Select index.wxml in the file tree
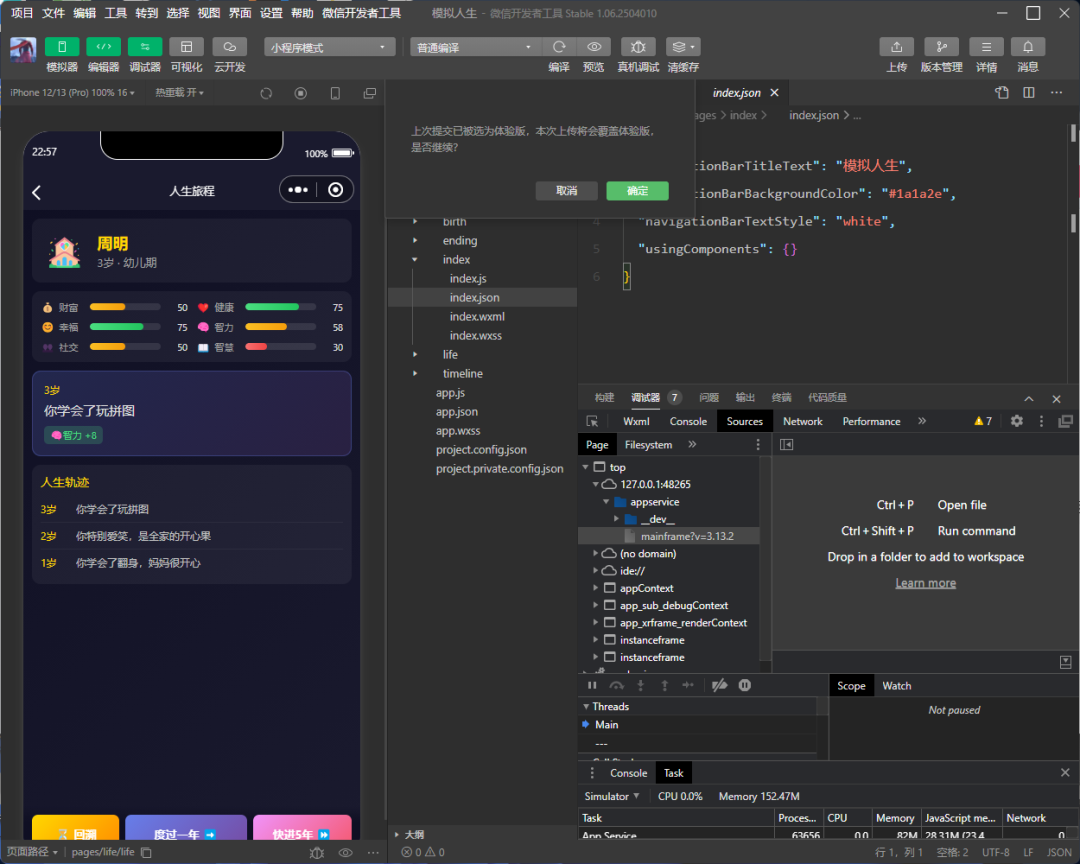 coord(476,316)
